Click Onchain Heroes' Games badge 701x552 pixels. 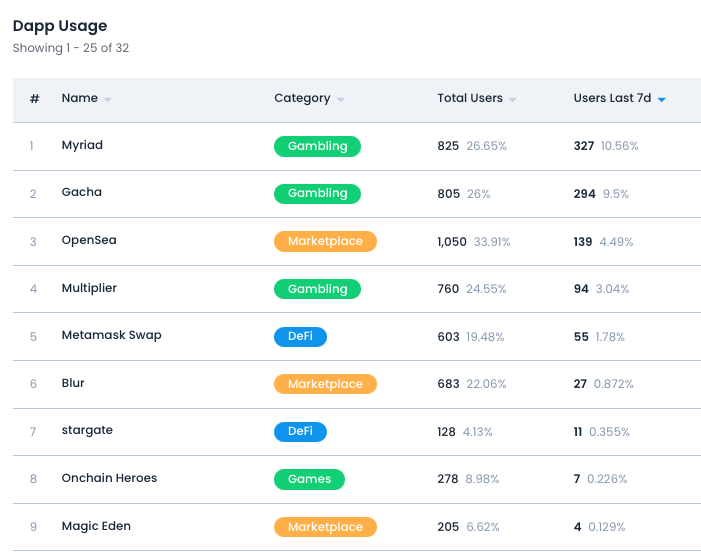[x=309, y=479]
